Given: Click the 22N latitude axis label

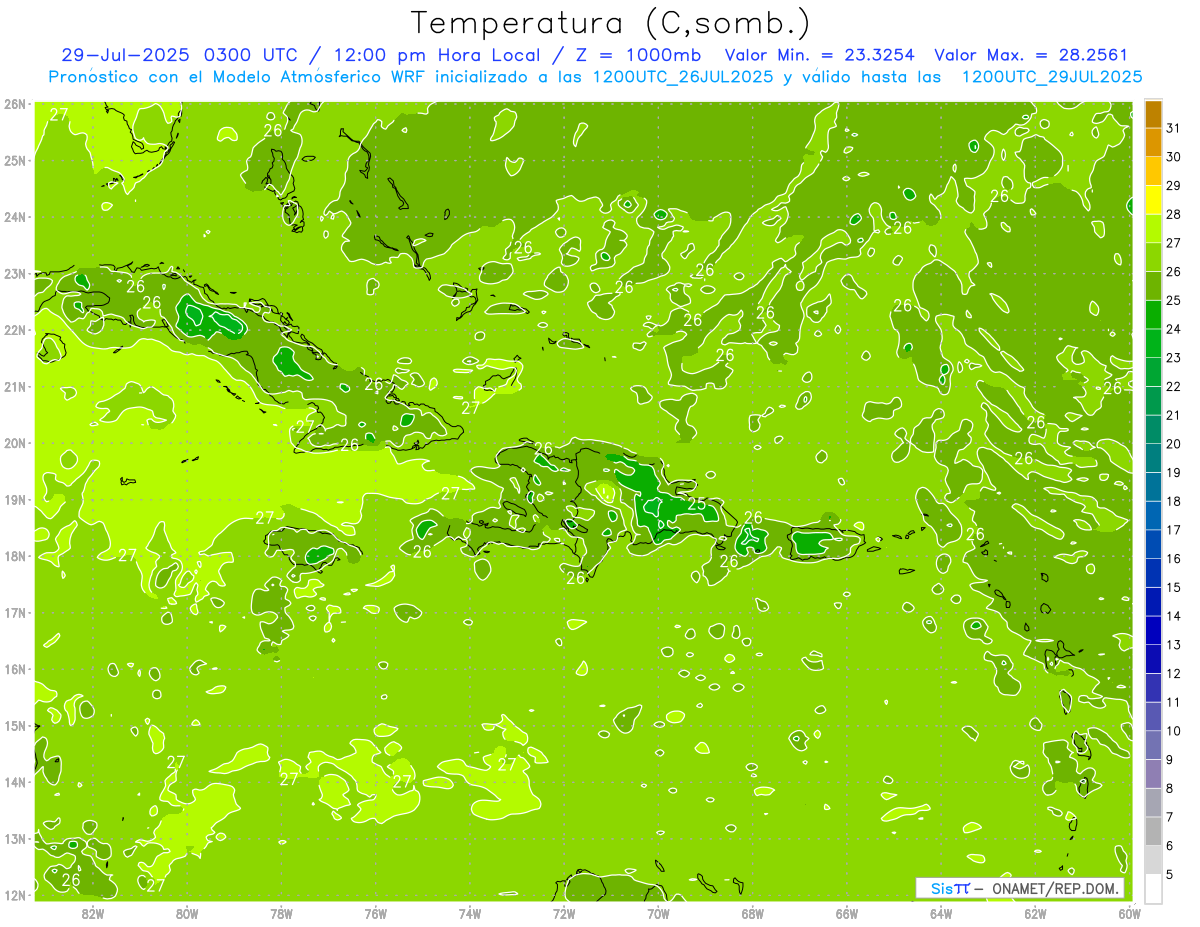Looking at the screenshot, I should tap(14, 330).
